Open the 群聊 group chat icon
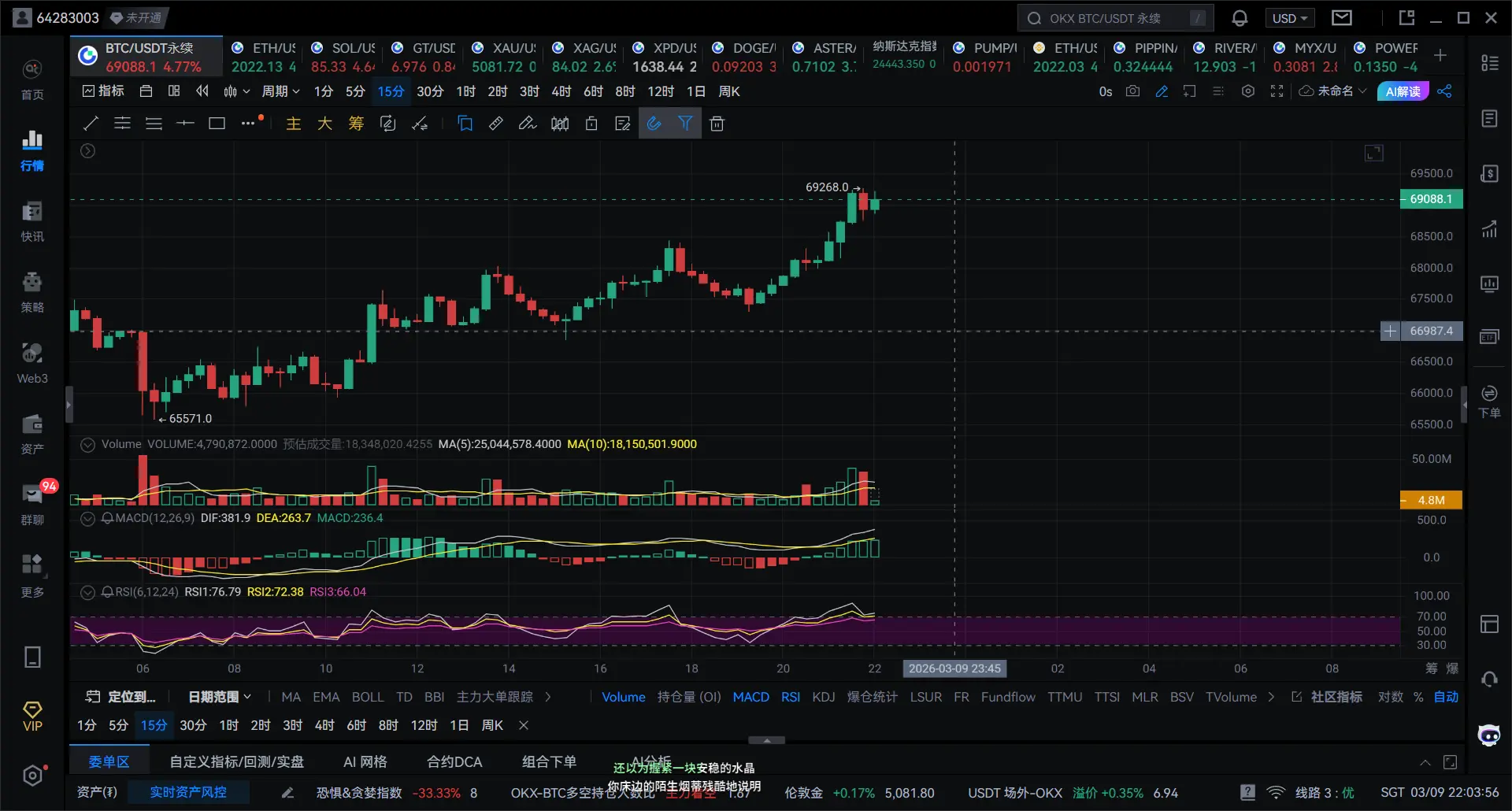The height and width of the screenshot is (811, 1512). (32, 505)
